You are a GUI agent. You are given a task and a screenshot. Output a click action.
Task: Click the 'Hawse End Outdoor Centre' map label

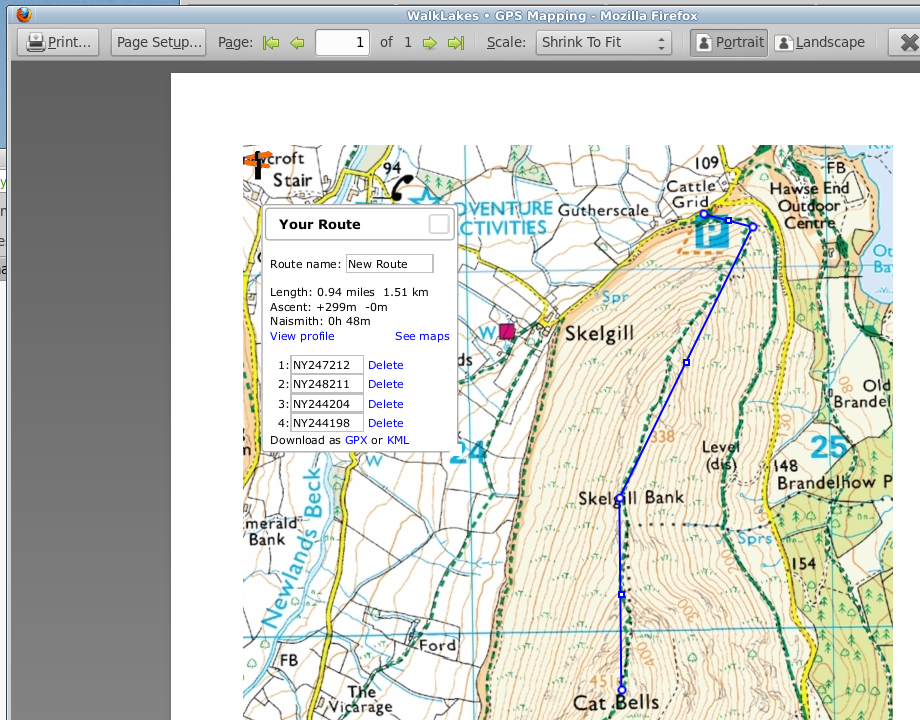tap(810, 206)
